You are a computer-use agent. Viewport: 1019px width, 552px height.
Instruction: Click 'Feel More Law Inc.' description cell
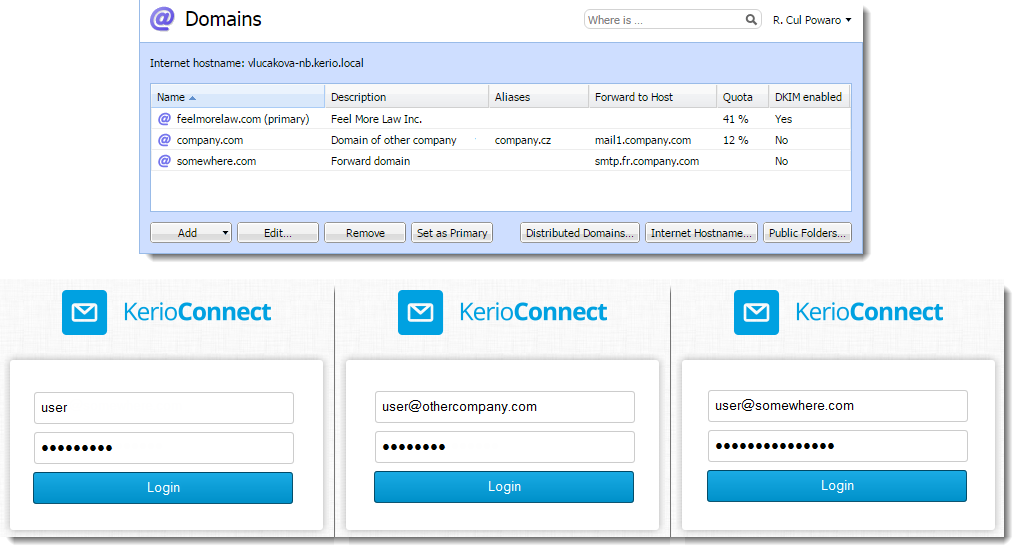pos(376,119)
